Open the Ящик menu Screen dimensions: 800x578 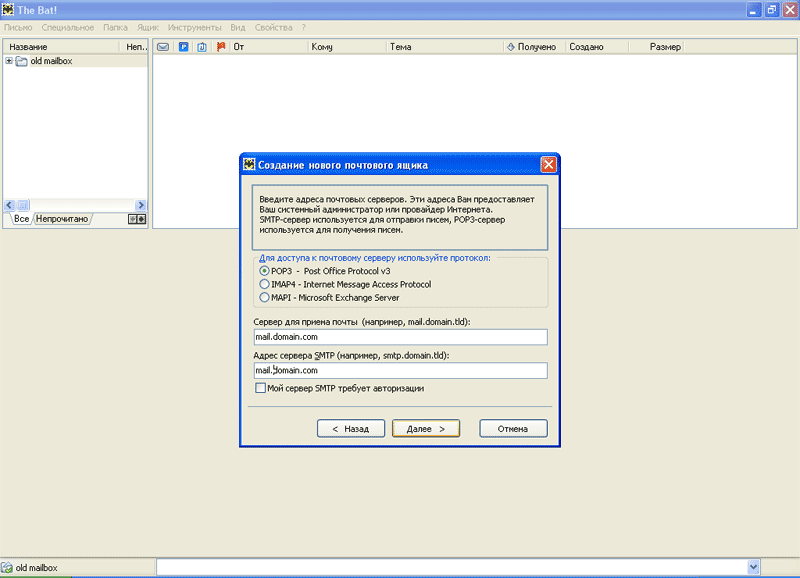coord(148,28)
